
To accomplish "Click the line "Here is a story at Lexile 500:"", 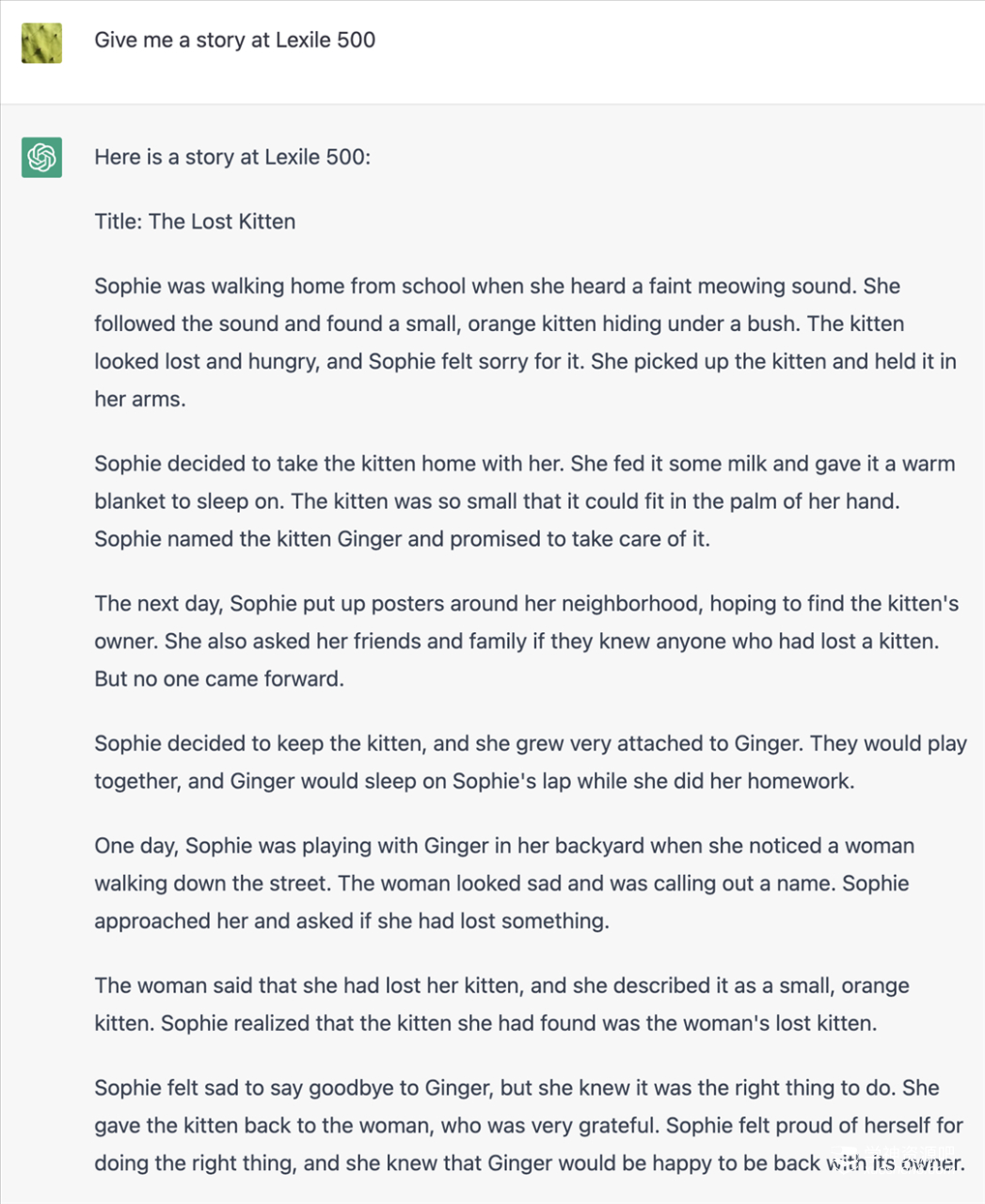I will 232,157.
